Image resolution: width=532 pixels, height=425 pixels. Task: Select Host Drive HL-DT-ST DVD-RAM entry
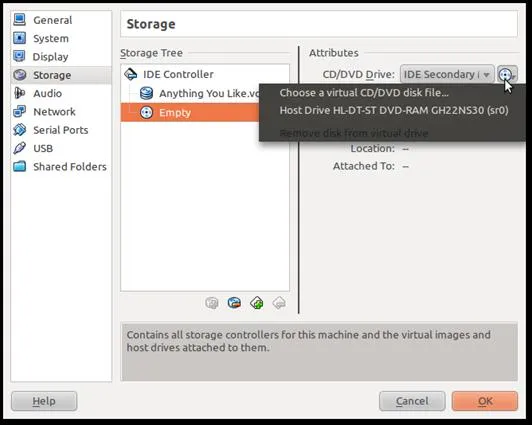pyautogui.click(x=394, y=110)
